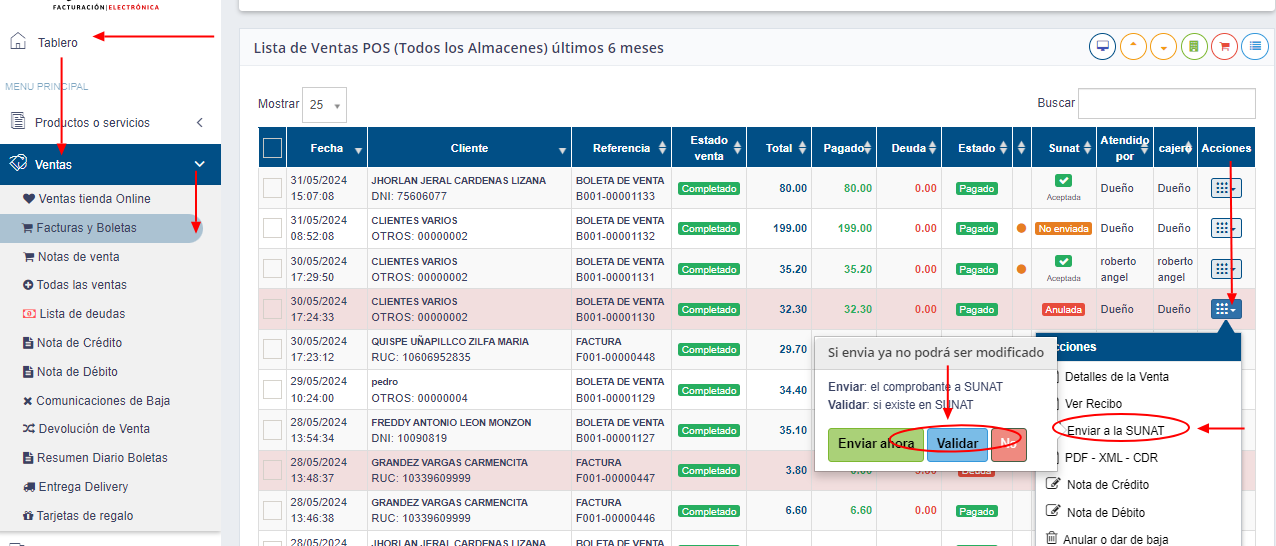Viewport: 1276px width, 546px height.
Task: Click into the Buscar search field
Action: (1166, 103)
